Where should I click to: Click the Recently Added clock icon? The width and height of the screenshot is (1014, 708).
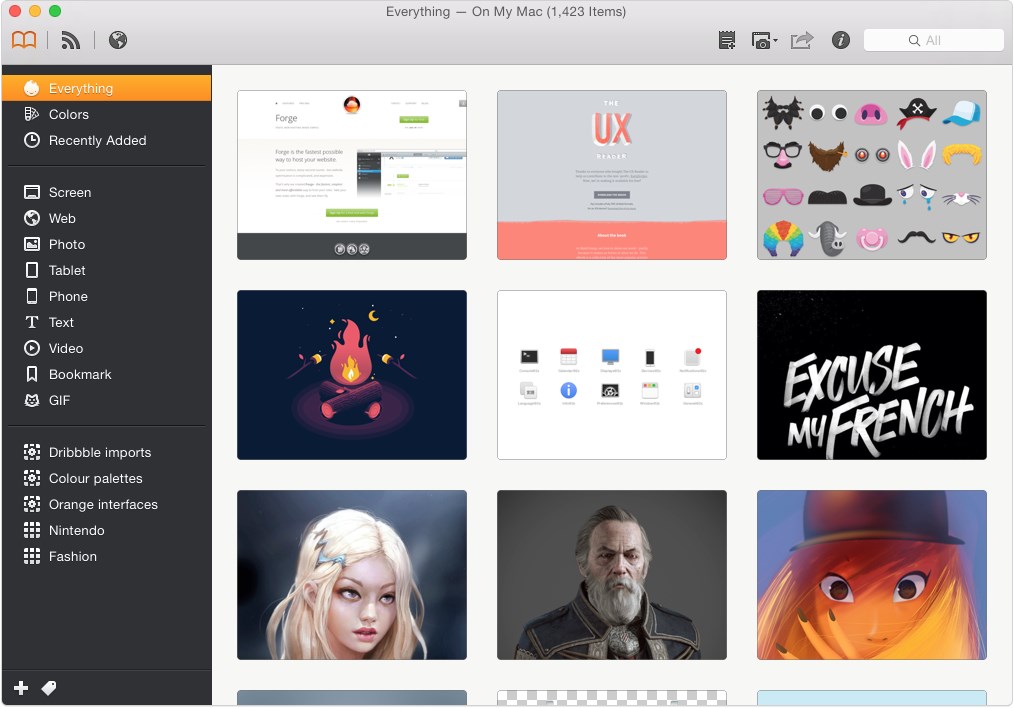pos(32,140)
